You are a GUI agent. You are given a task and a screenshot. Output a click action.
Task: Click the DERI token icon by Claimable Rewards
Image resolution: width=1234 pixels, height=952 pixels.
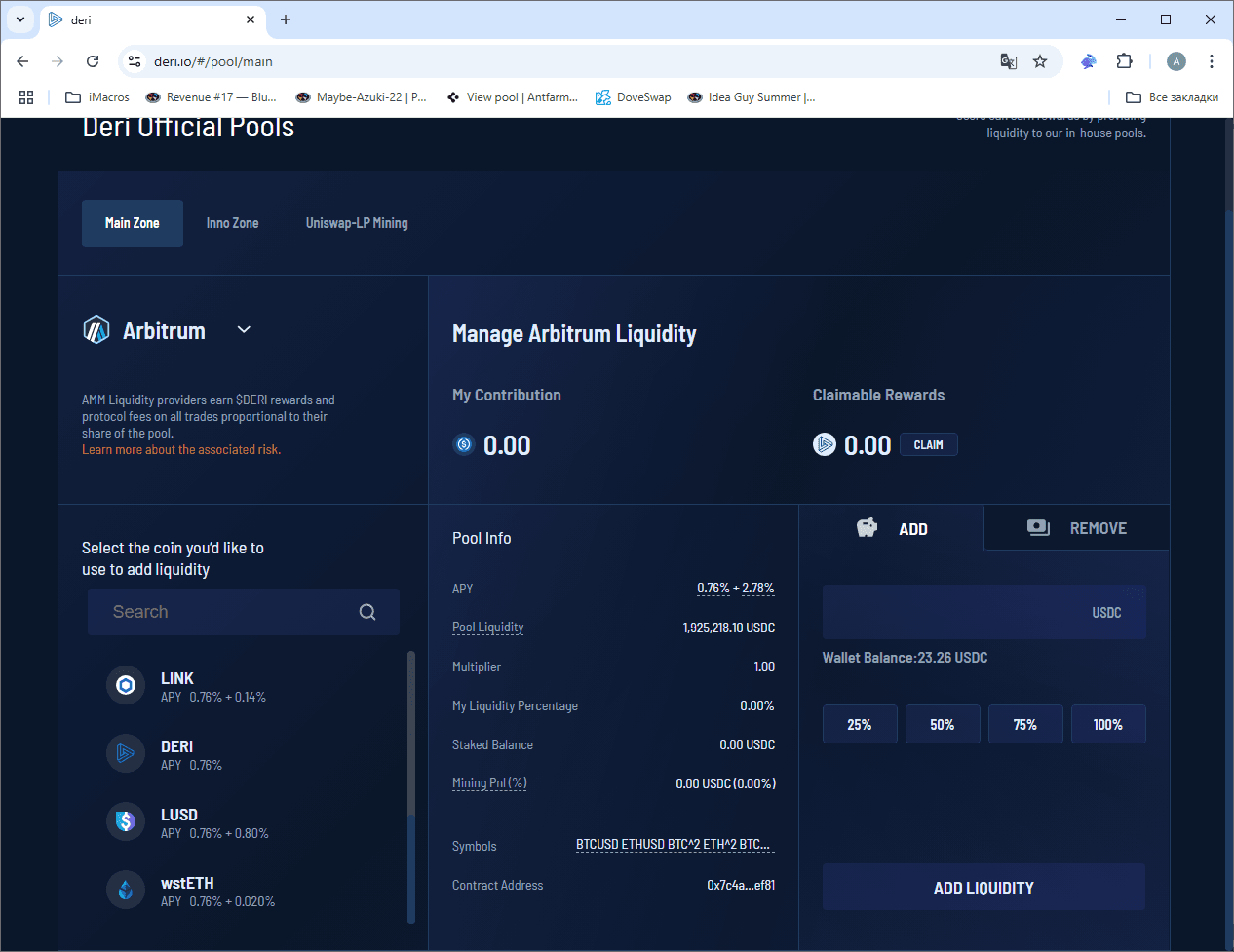825,444
